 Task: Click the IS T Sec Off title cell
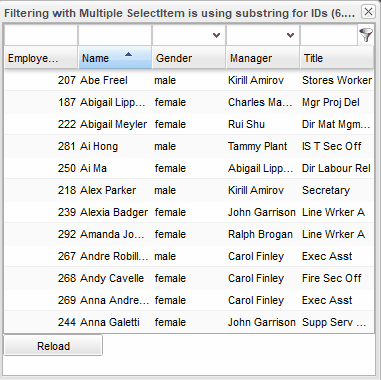point(337,146)
